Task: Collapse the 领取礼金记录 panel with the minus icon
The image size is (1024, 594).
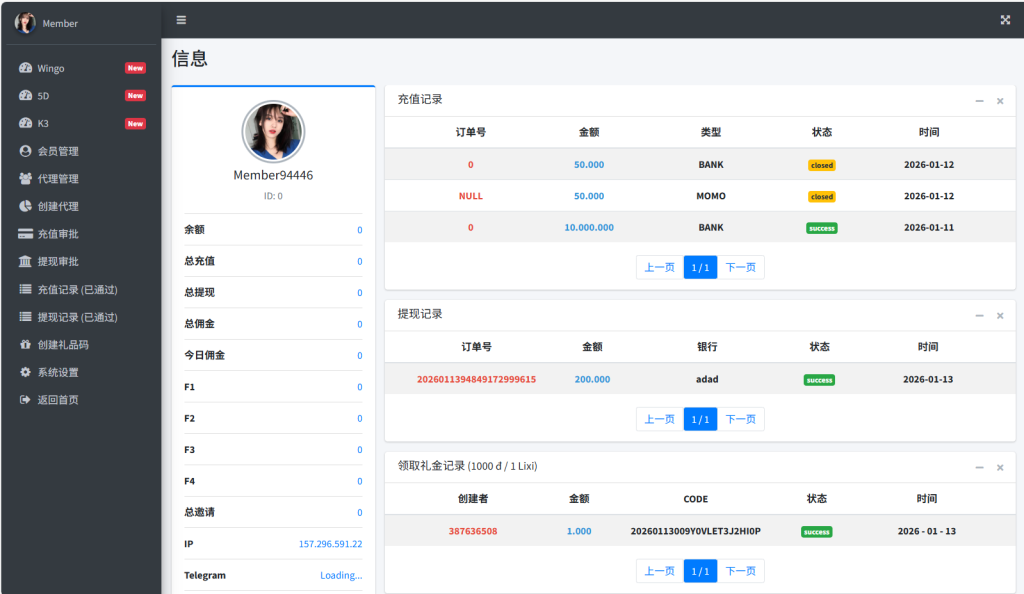Action: pyautogui.click(x=979, y=467)
